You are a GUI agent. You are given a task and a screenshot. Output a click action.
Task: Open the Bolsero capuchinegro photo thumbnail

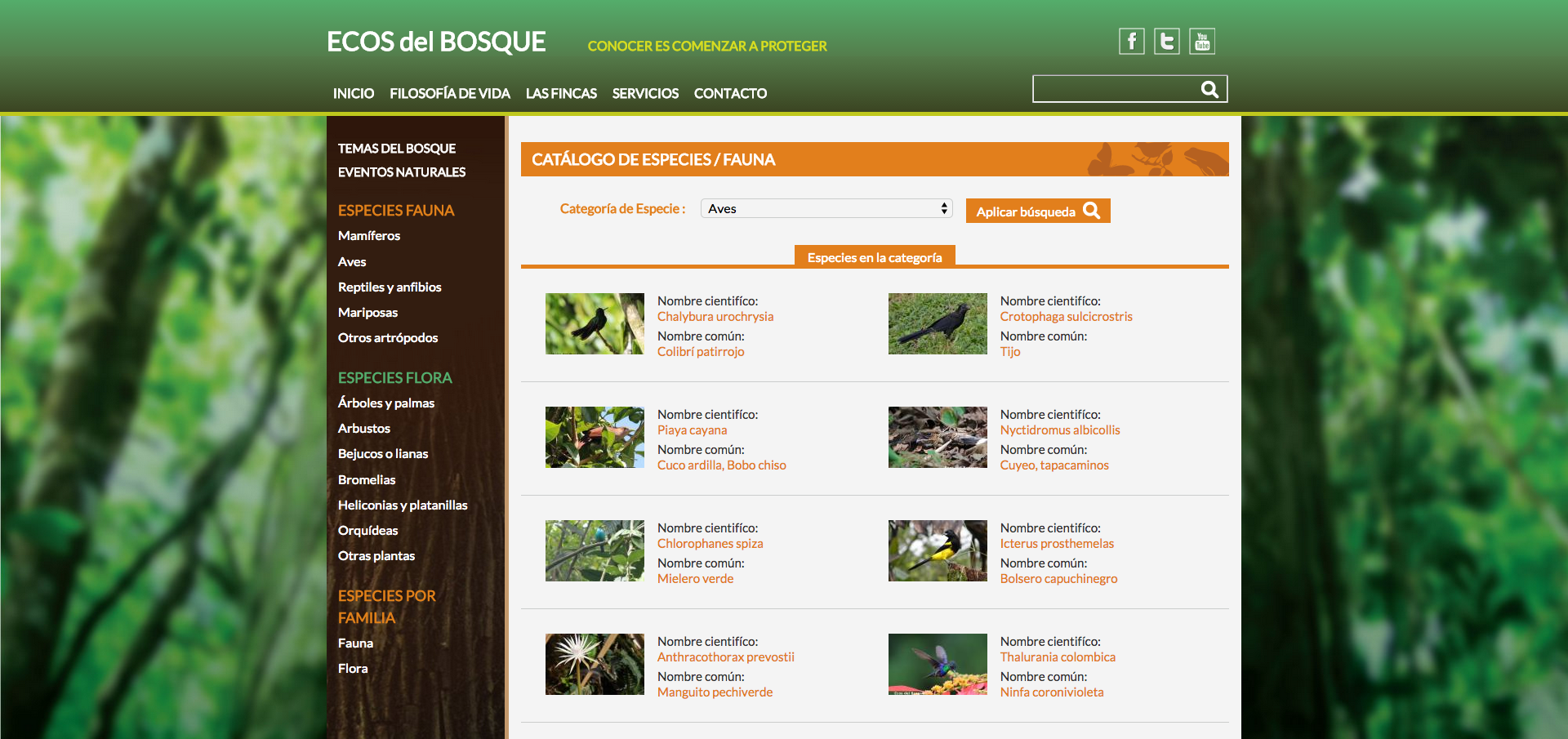coord(938,551)
